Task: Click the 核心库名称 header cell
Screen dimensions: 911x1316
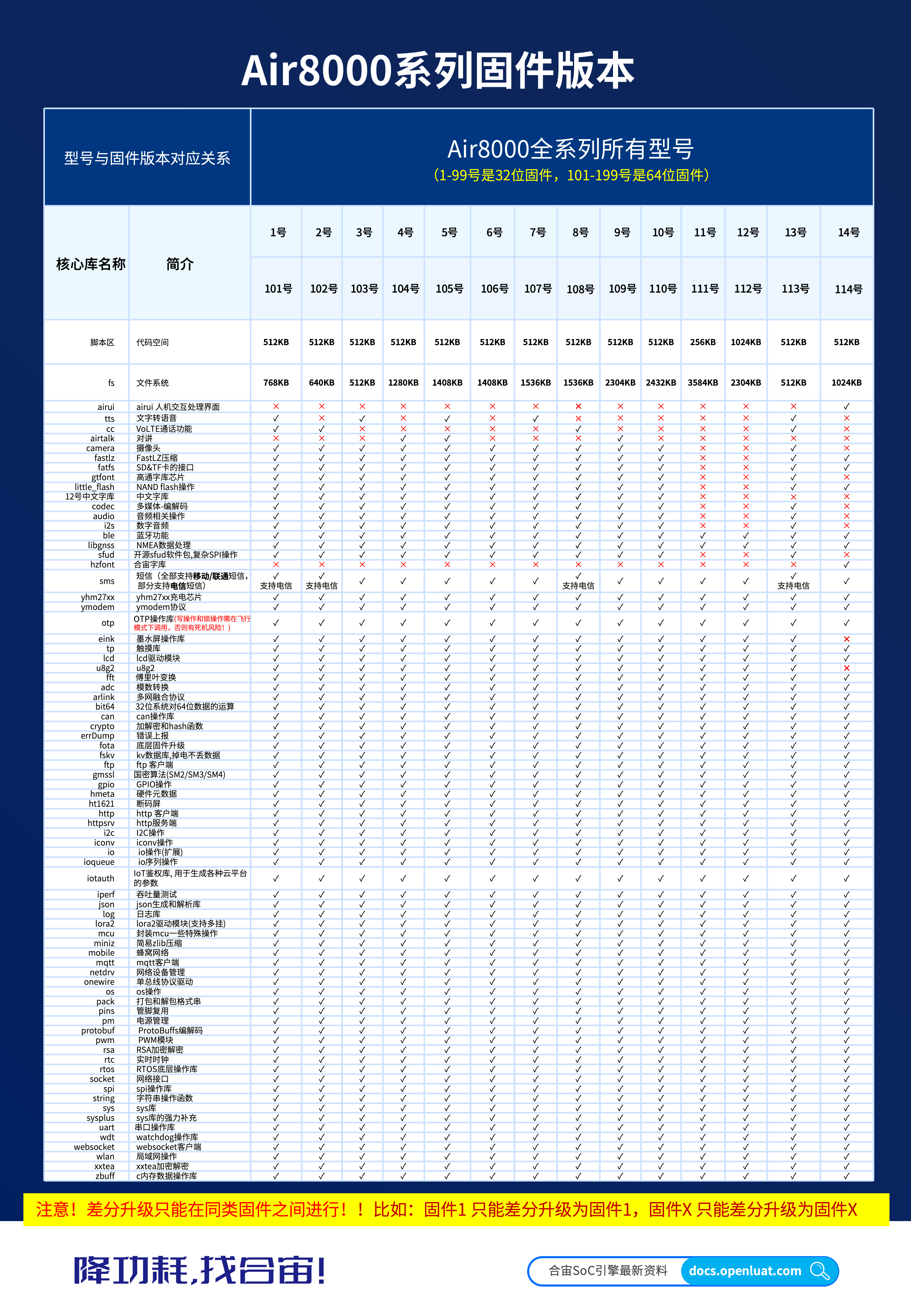Action: [91, 264]
